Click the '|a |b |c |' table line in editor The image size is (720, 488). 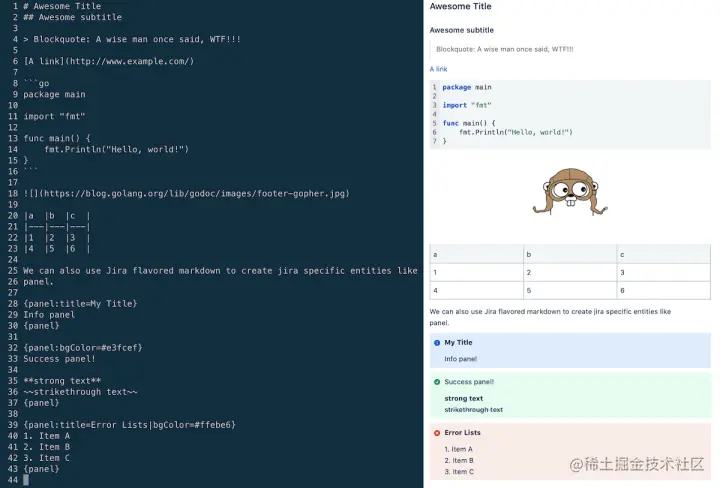click(x=57, y=215)
